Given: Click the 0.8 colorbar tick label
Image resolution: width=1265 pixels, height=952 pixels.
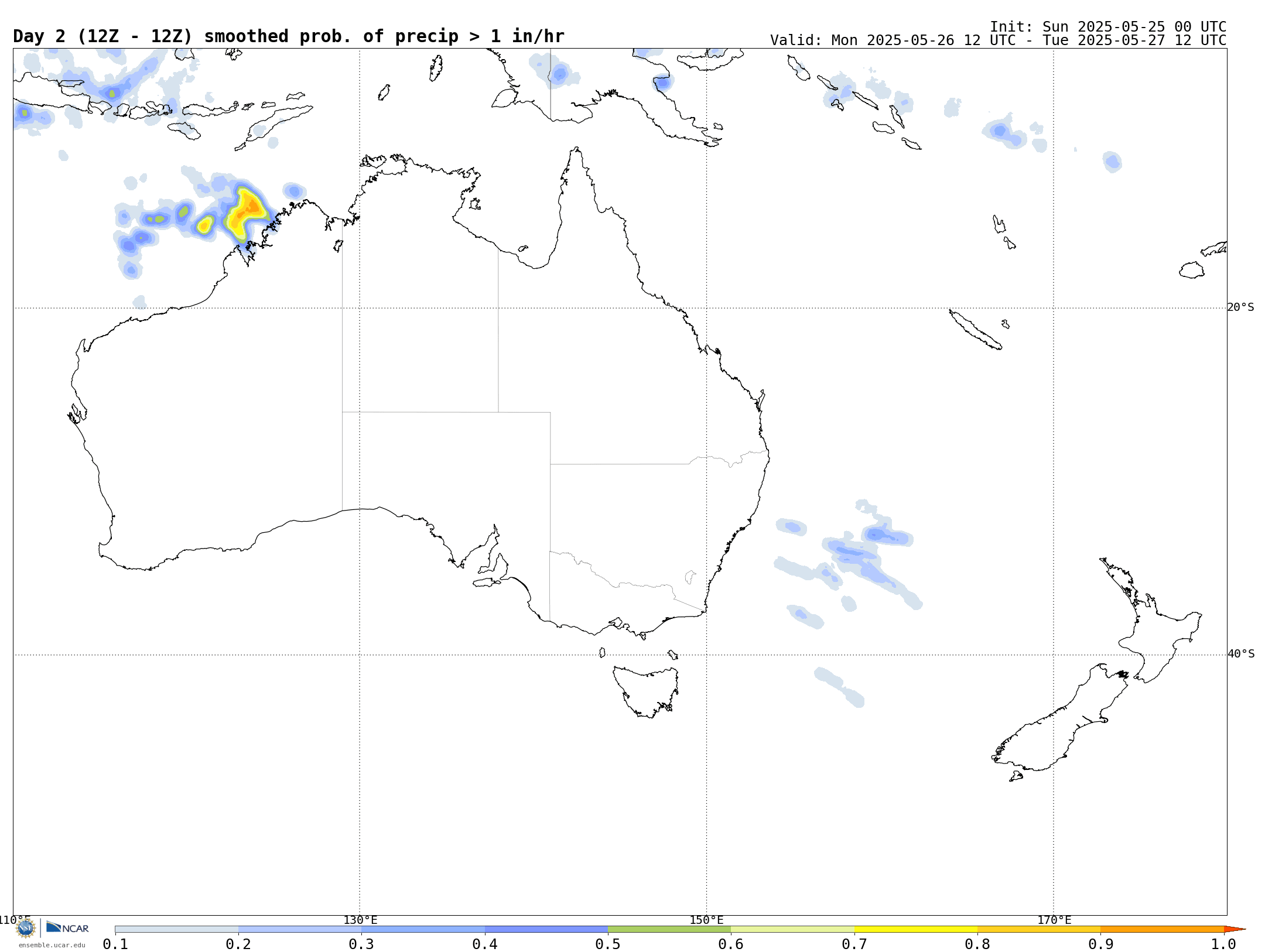Looking at the screenshot, I should tap(977, 944).
